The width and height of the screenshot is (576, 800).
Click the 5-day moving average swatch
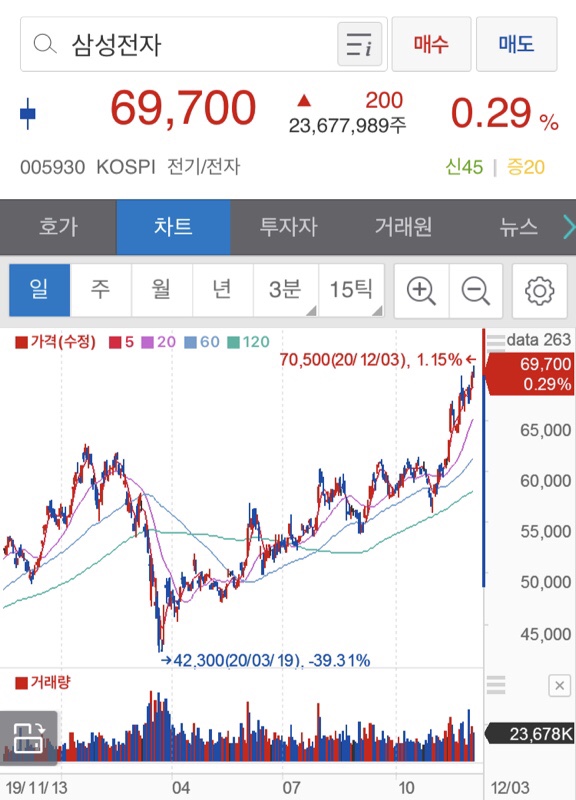click(x=115, y=342)
